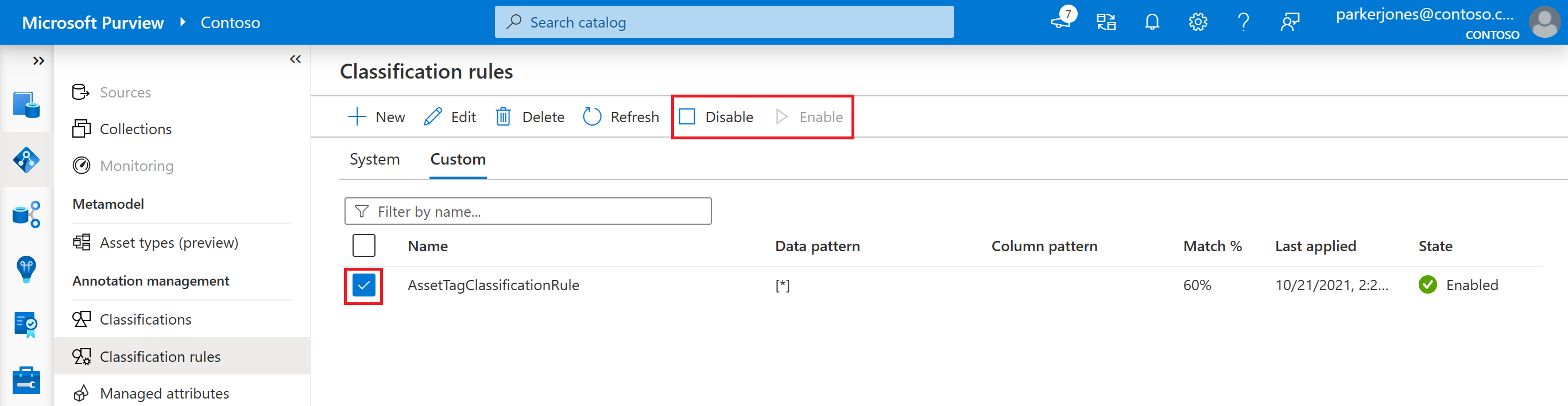Viewport: 1568px width, 406px height.
Task: Click the 60% match value
Action: [1197, 285]
